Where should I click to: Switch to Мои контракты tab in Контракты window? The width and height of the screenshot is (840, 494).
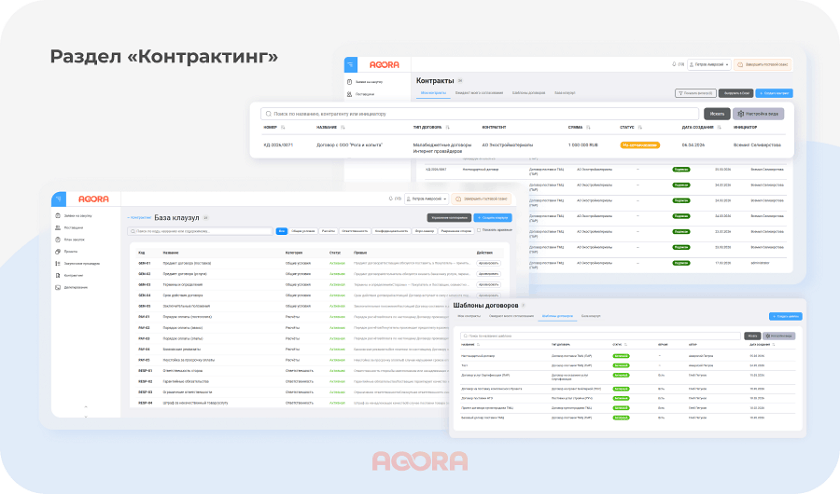point(433,93)
